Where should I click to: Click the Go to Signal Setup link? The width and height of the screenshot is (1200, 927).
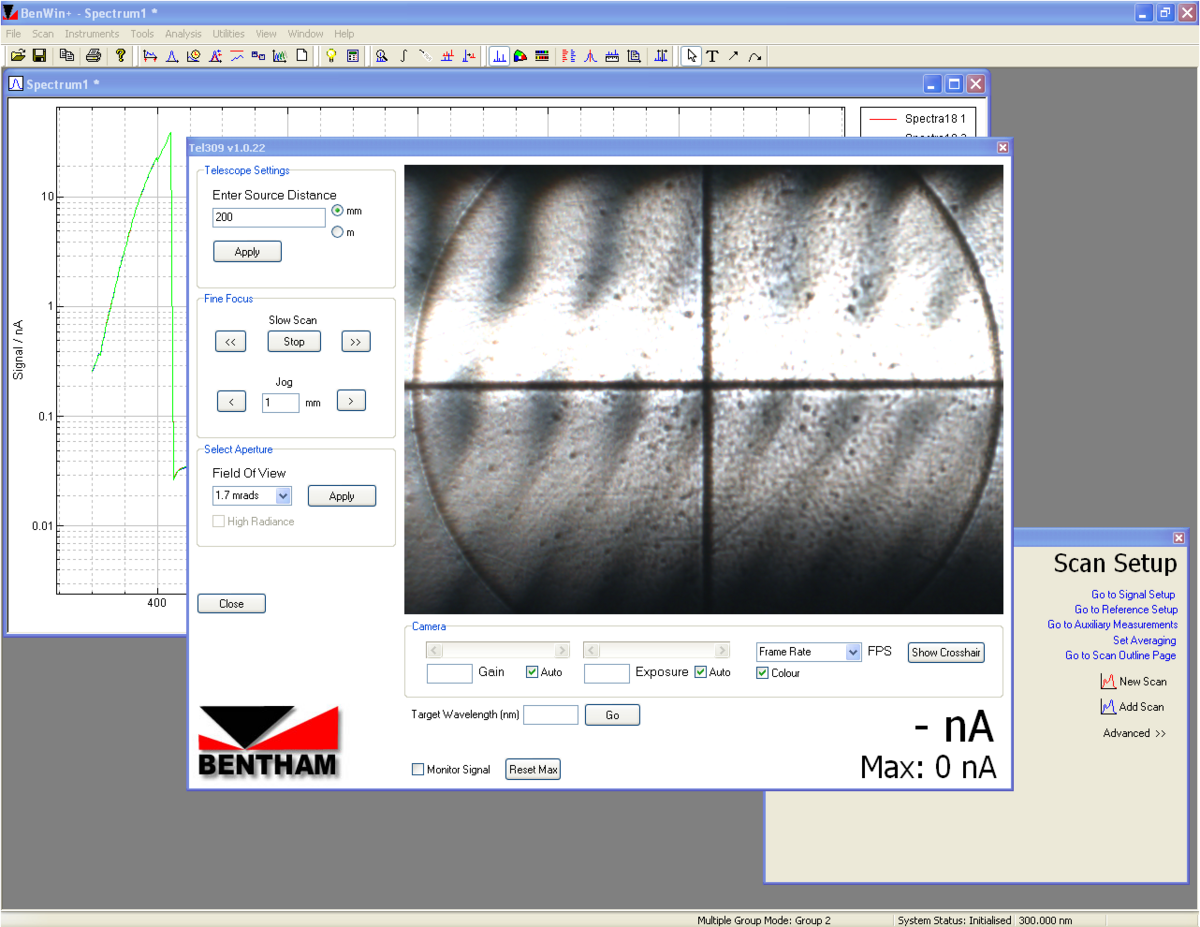coord(1132,594)
